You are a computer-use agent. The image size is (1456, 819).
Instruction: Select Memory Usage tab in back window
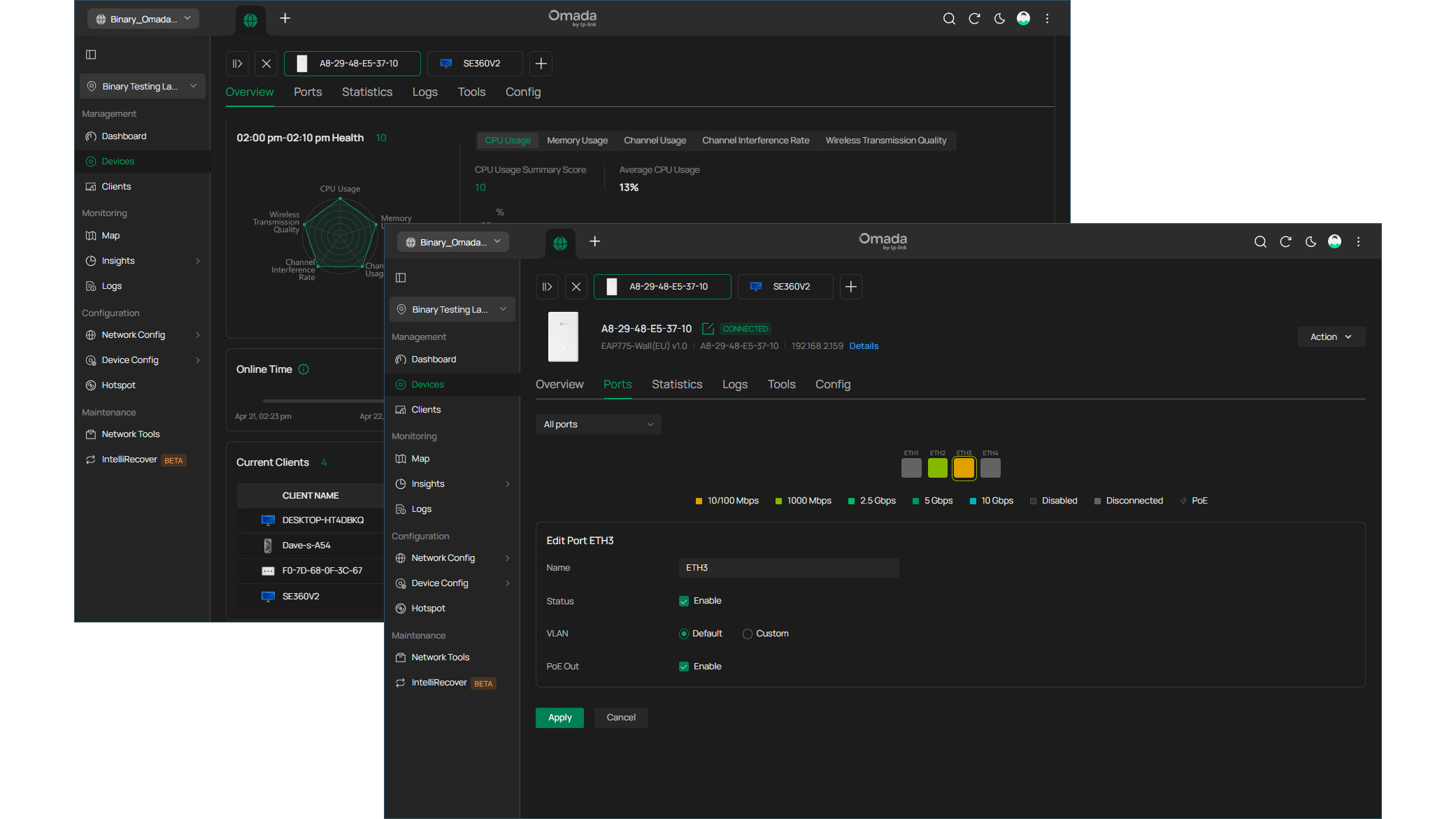pos(577,141)
